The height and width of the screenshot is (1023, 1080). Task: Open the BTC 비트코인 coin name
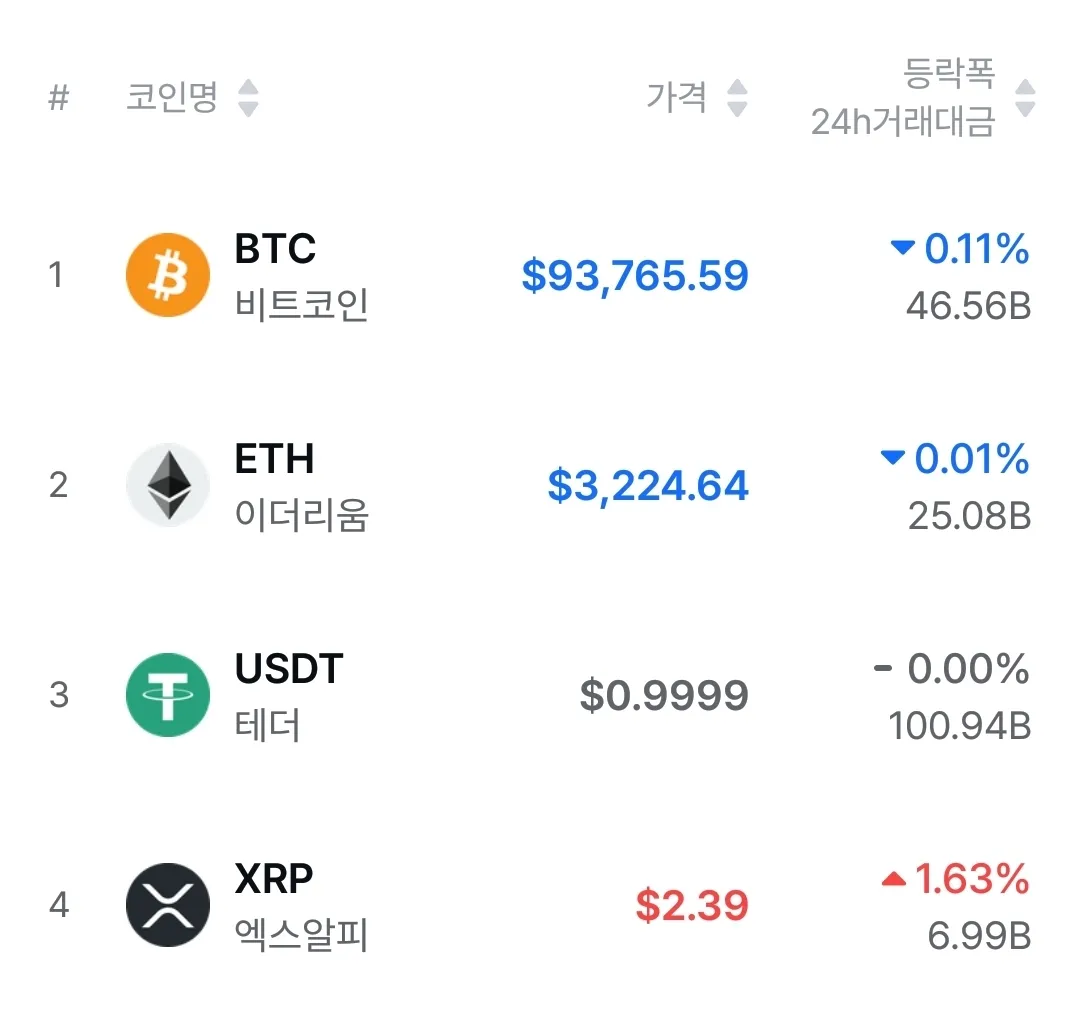[x=300, y=276]
